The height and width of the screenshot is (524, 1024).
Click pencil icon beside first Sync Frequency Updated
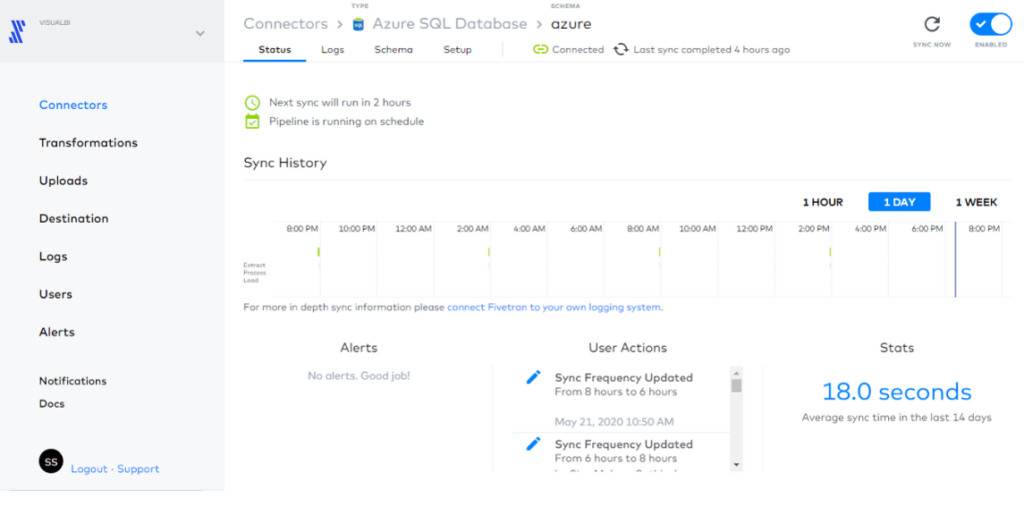click(534, 377)
